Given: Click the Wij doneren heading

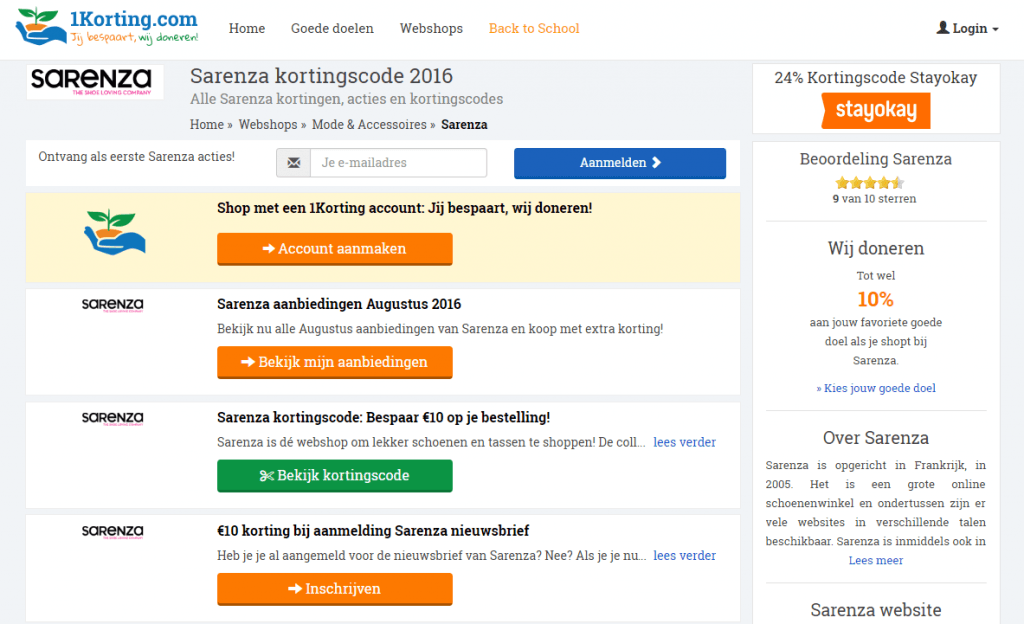Looking at the screenshot, I should click(876, 248).
